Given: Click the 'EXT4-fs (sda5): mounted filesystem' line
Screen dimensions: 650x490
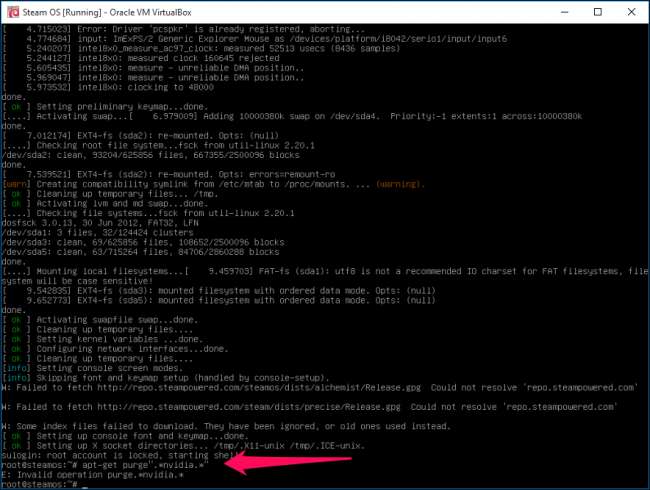Looking at the screenshot, I should tap(218, 301).
